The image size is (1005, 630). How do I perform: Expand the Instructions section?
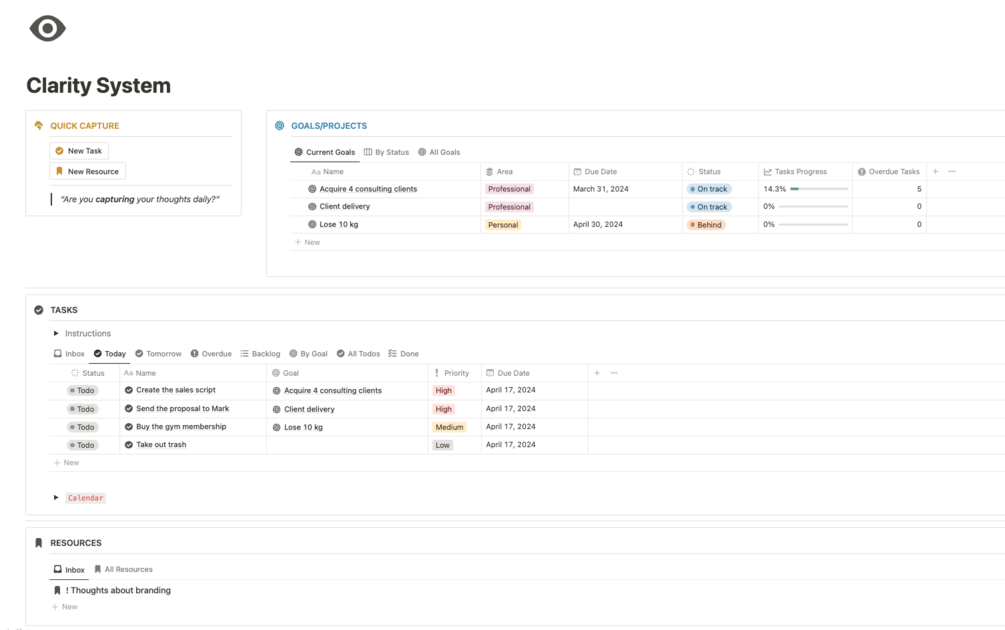[x=56, y=333]
